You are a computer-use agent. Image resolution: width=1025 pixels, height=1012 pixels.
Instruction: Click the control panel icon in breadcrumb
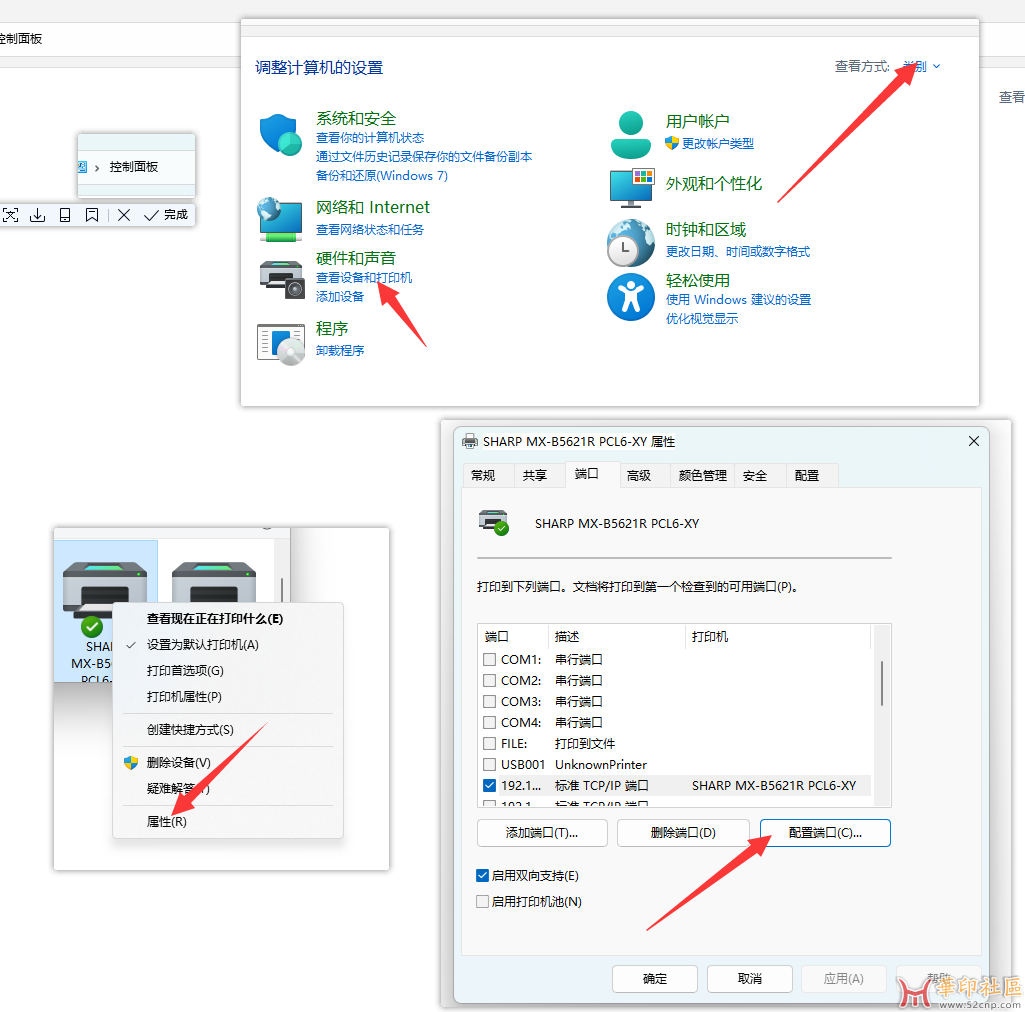pos(82,167)
